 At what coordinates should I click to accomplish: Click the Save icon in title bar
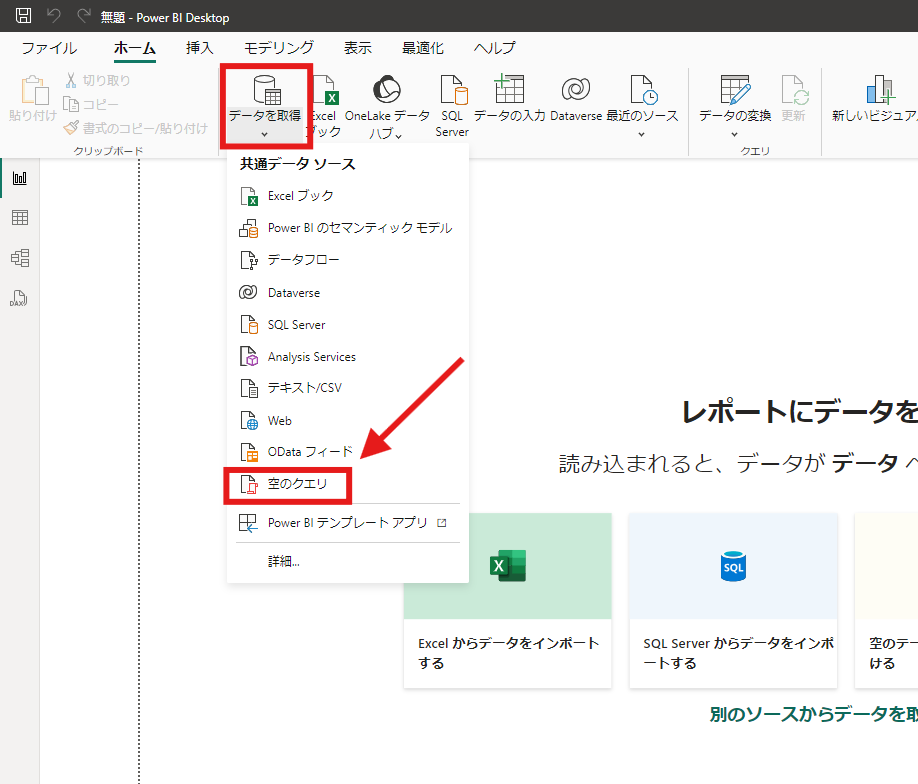coord(23,16)
